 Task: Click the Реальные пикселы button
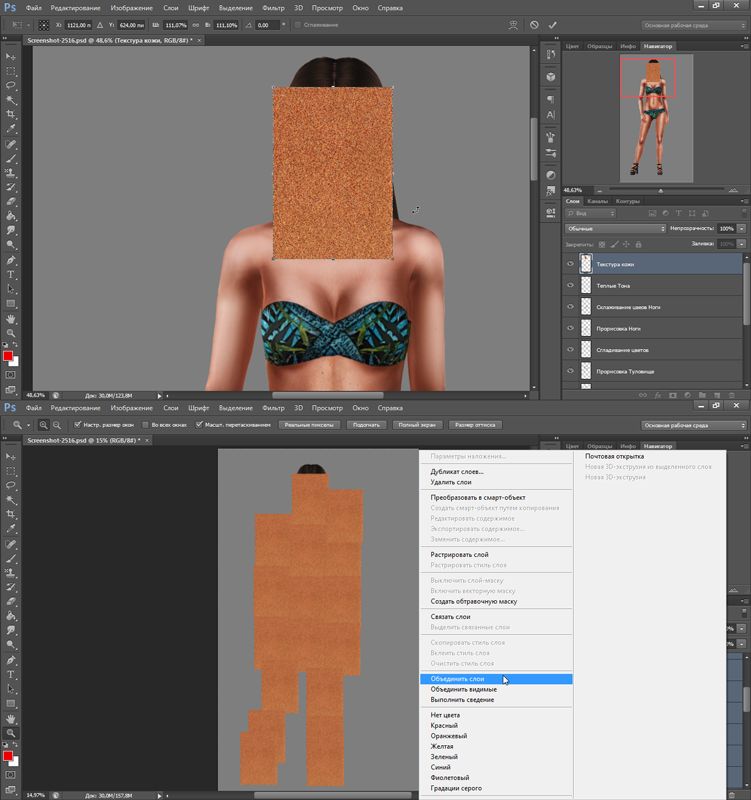click(x=309, y=425)
